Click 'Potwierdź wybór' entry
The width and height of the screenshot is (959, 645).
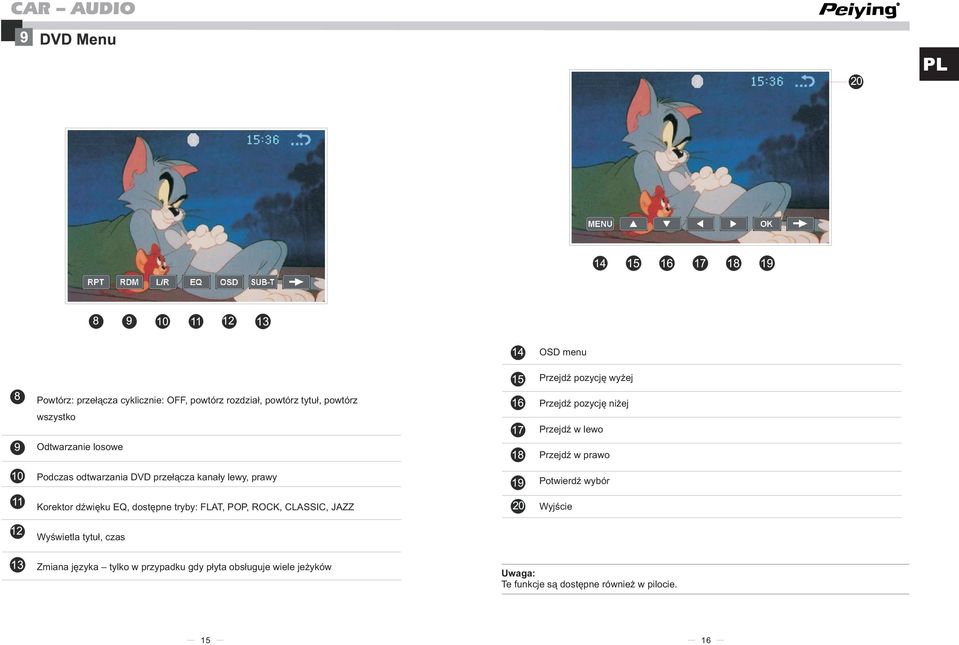574,481
